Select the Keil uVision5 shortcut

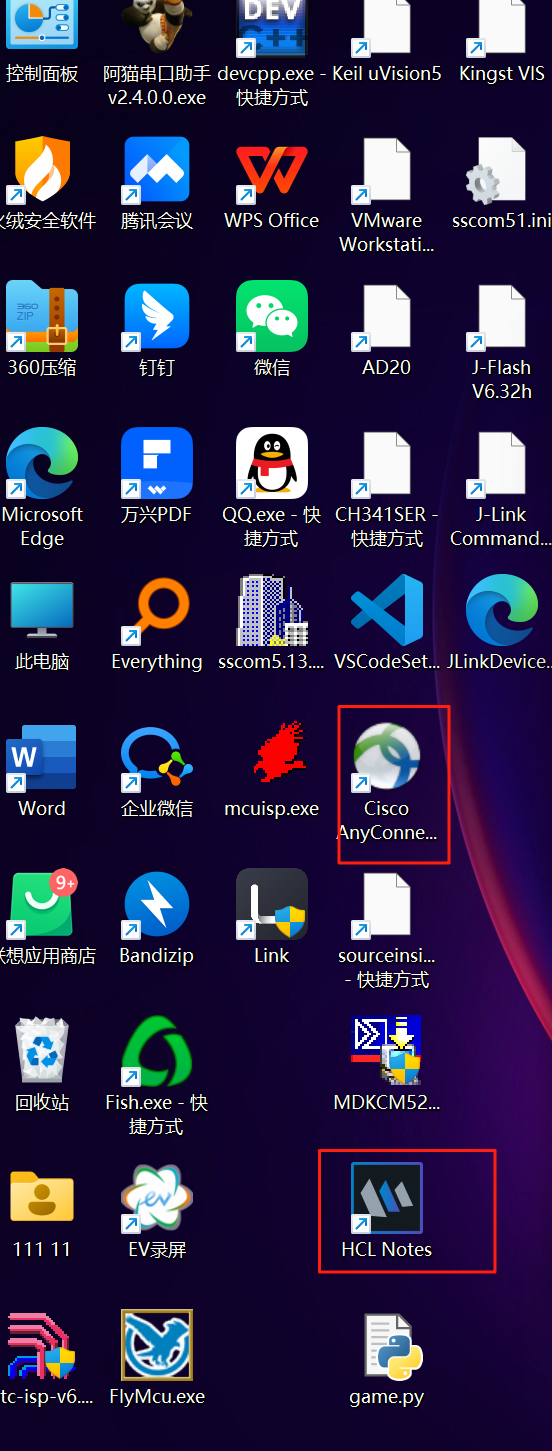tap(387, 26)
